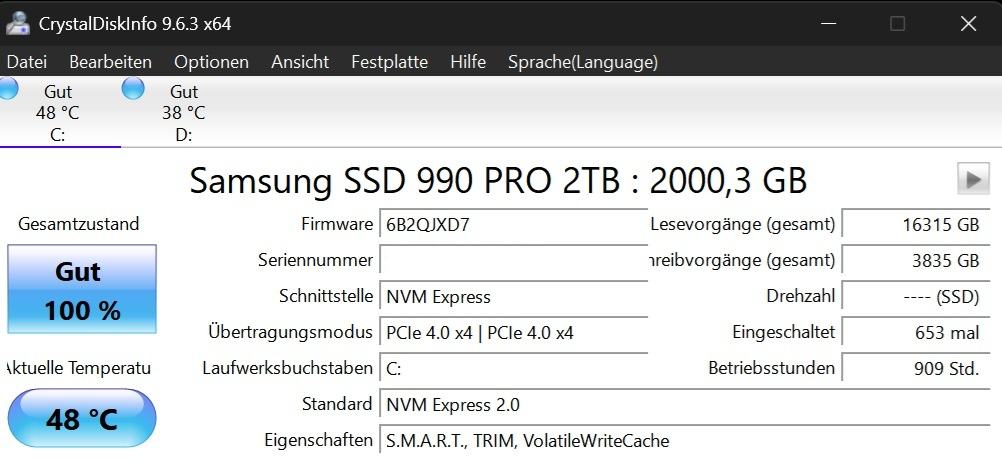Open the Datei menu
The width and height of the screenshot is (1002, 463).
pos(27,62)
